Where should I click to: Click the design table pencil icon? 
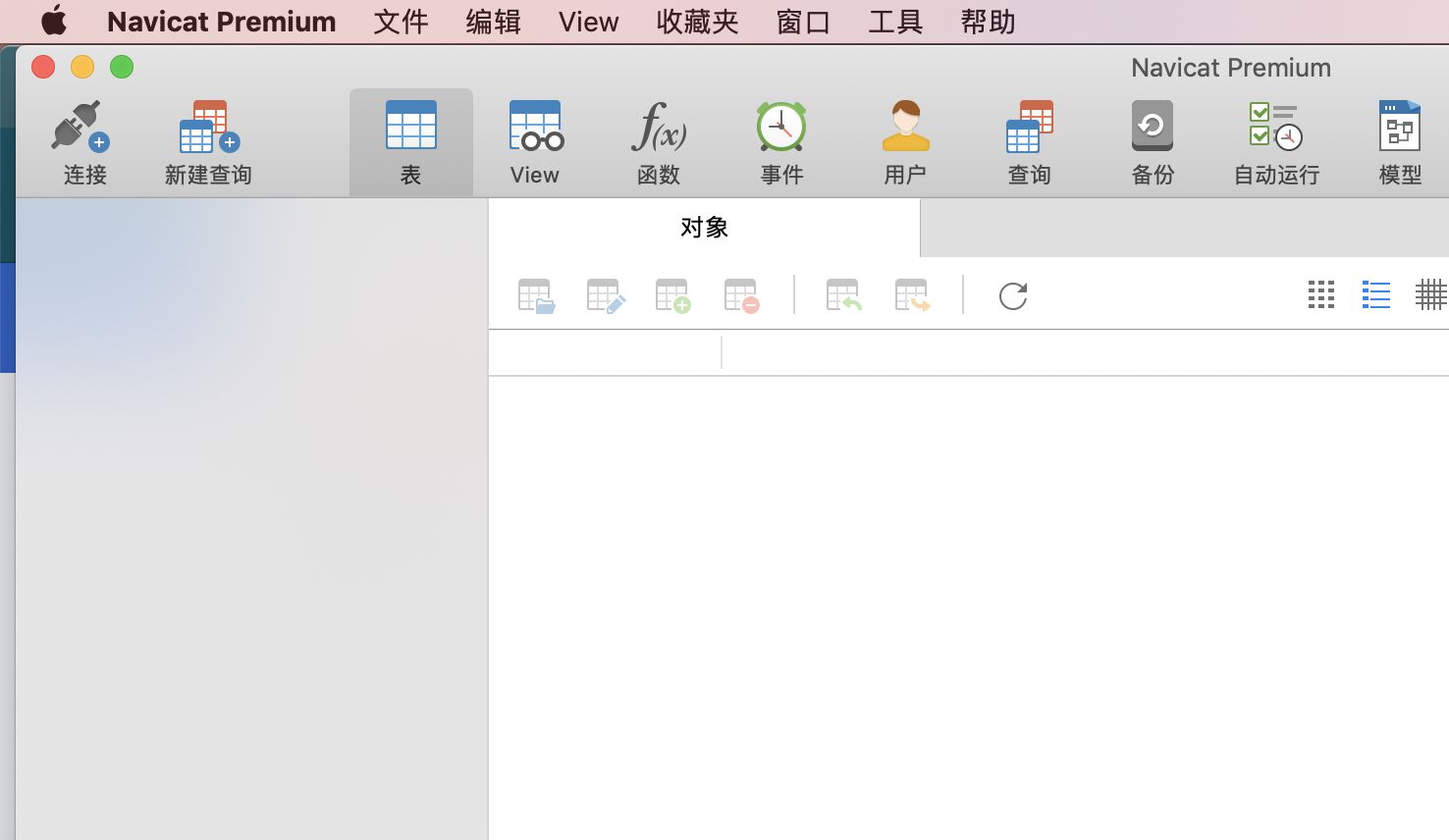605,295
